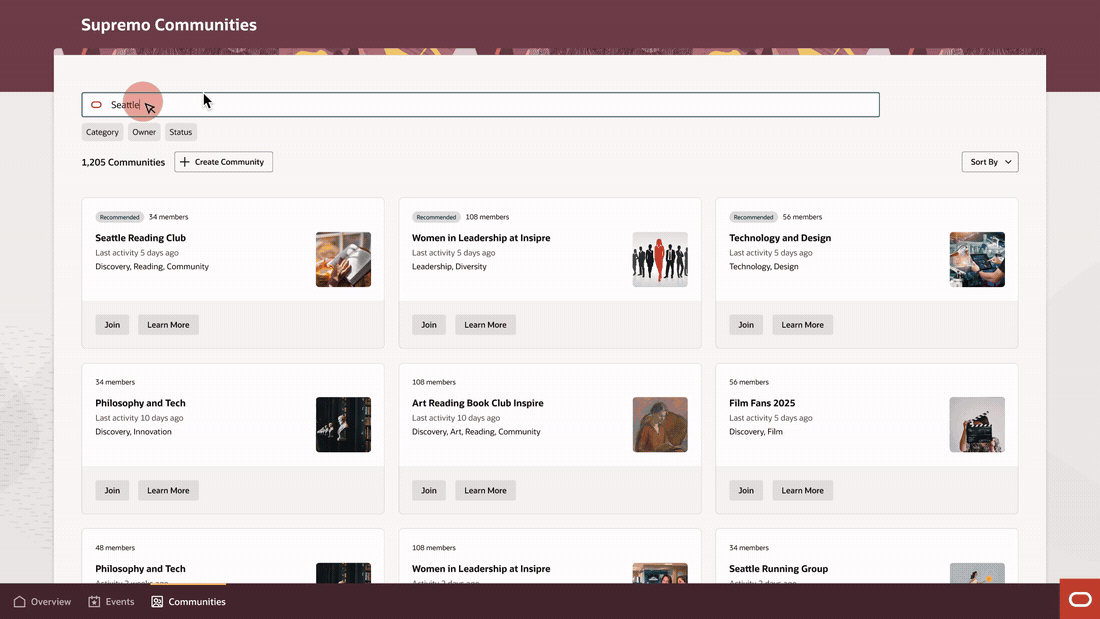Open Women in Leadership silhouettes thumbnail
Viewport: 1100px width, 619px height.
[660, 260]
